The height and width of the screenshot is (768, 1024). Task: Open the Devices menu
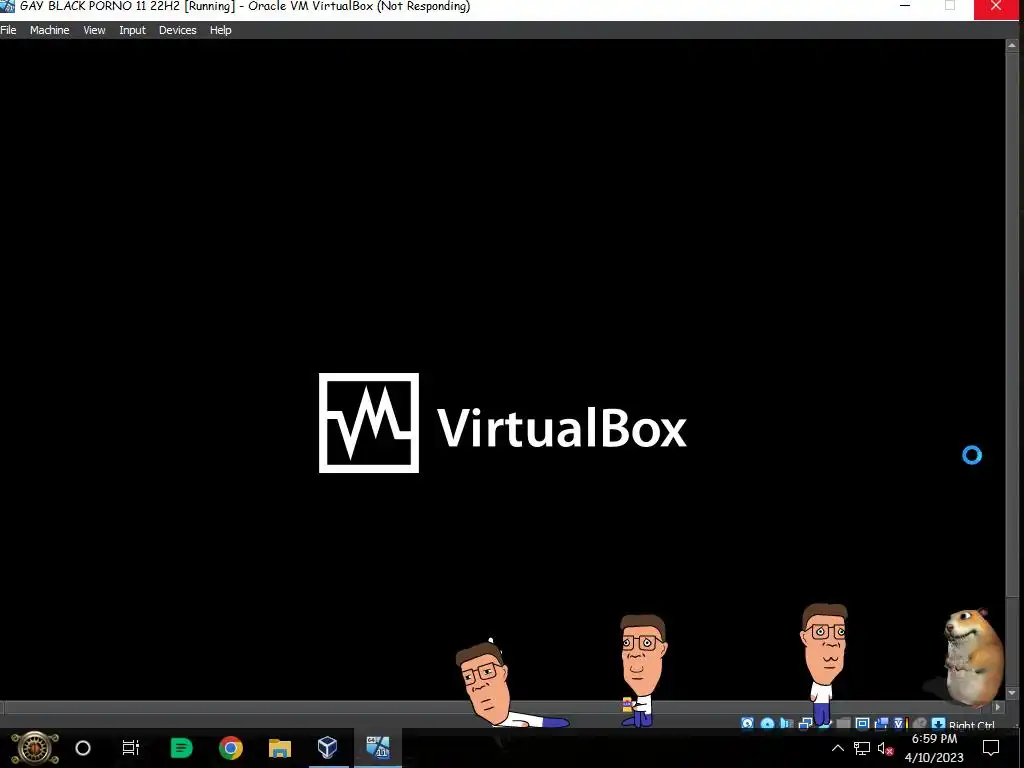tap(177, 30)
